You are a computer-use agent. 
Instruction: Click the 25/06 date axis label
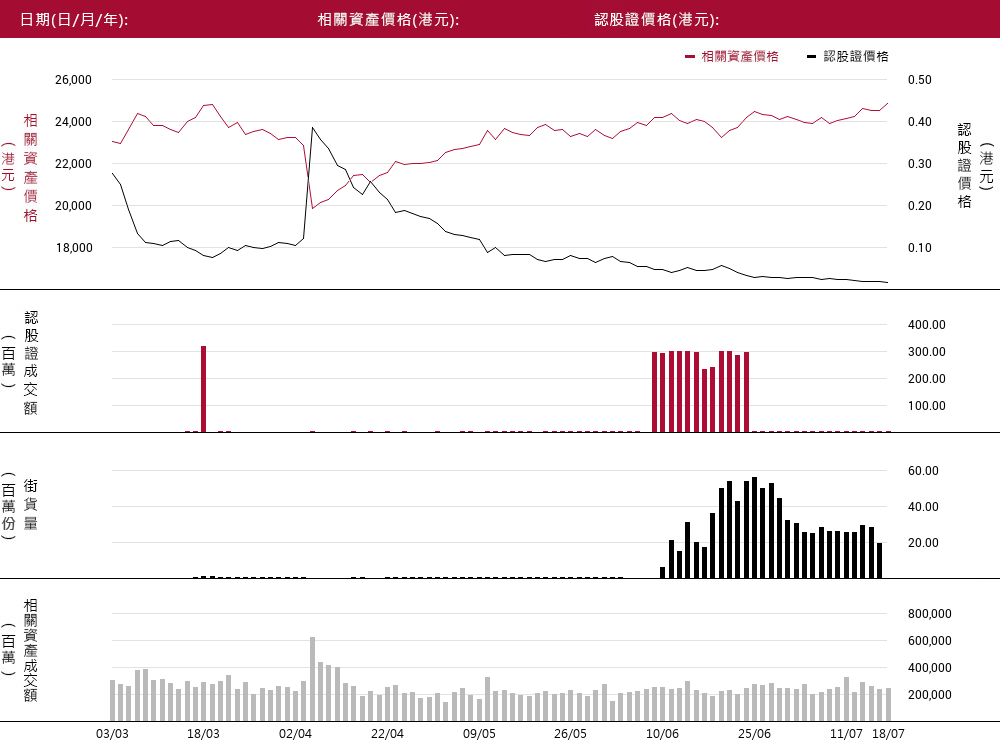(x=754, y=734)
